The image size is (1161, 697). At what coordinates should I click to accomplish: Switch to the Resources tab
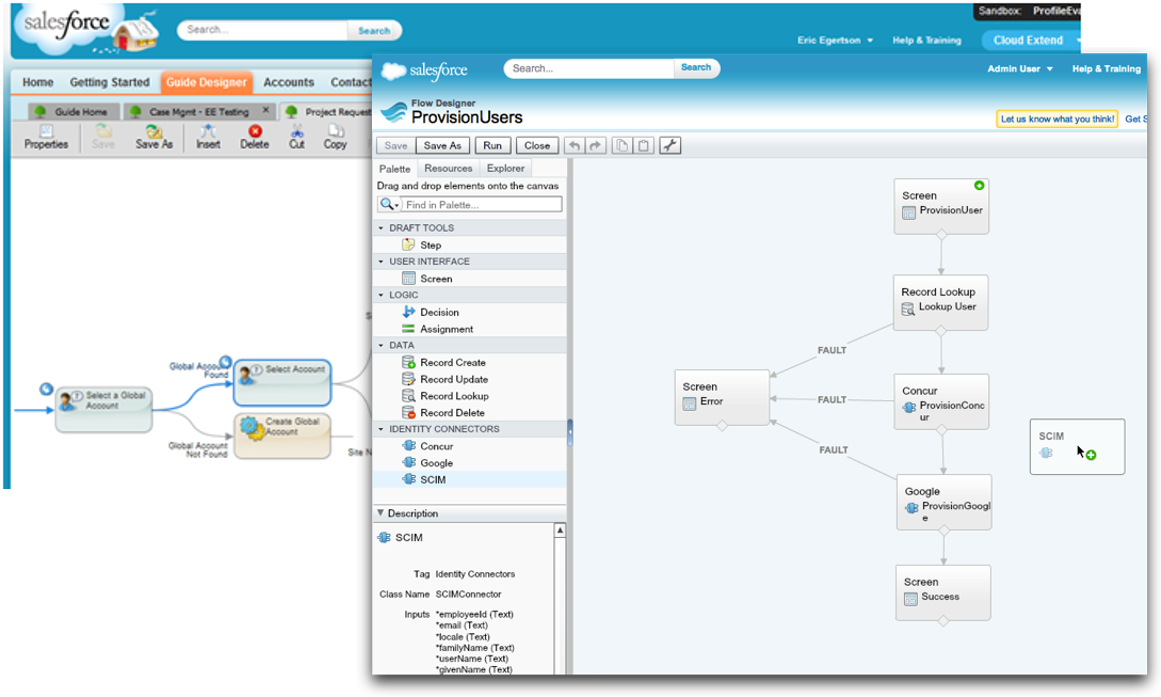448,168
